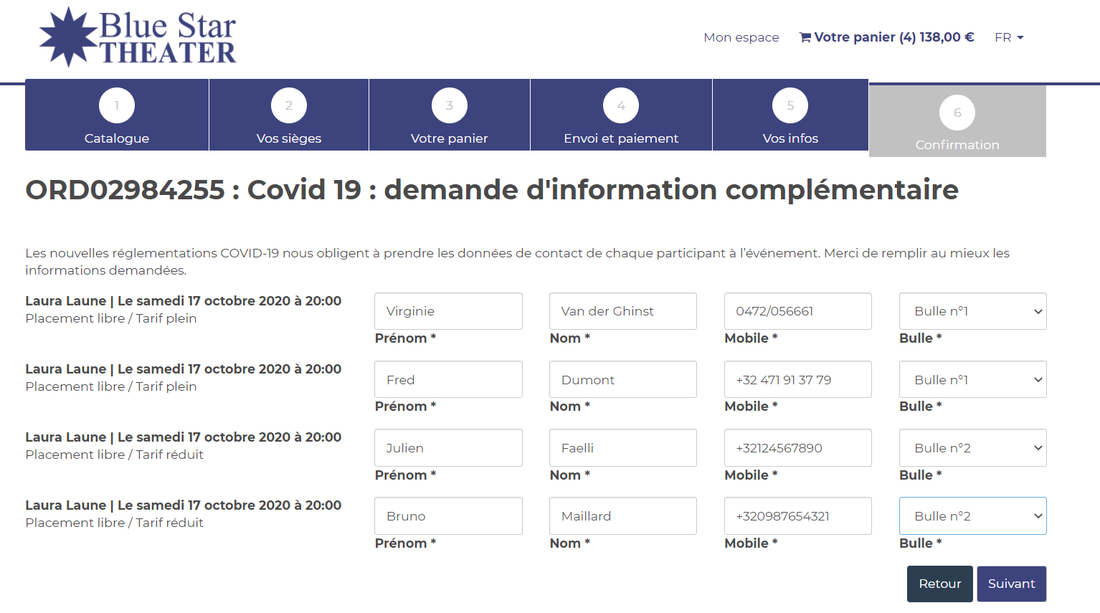Focus the Nom field containing Dumont
1100x613 pixels.
point(622,380)
